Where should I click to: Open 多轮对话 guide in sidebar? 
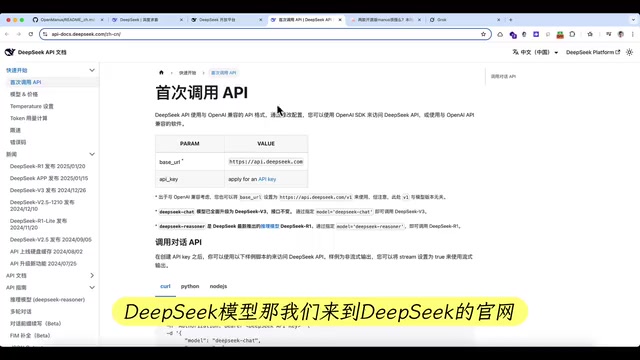tap(20, 311)
